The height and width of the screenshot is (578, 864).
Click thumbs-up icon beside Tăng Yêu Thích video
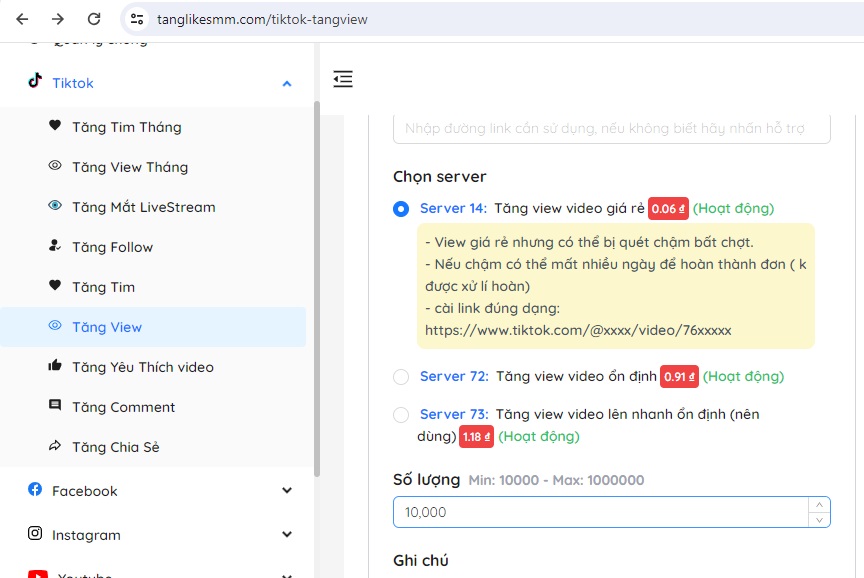pos(55,365)
